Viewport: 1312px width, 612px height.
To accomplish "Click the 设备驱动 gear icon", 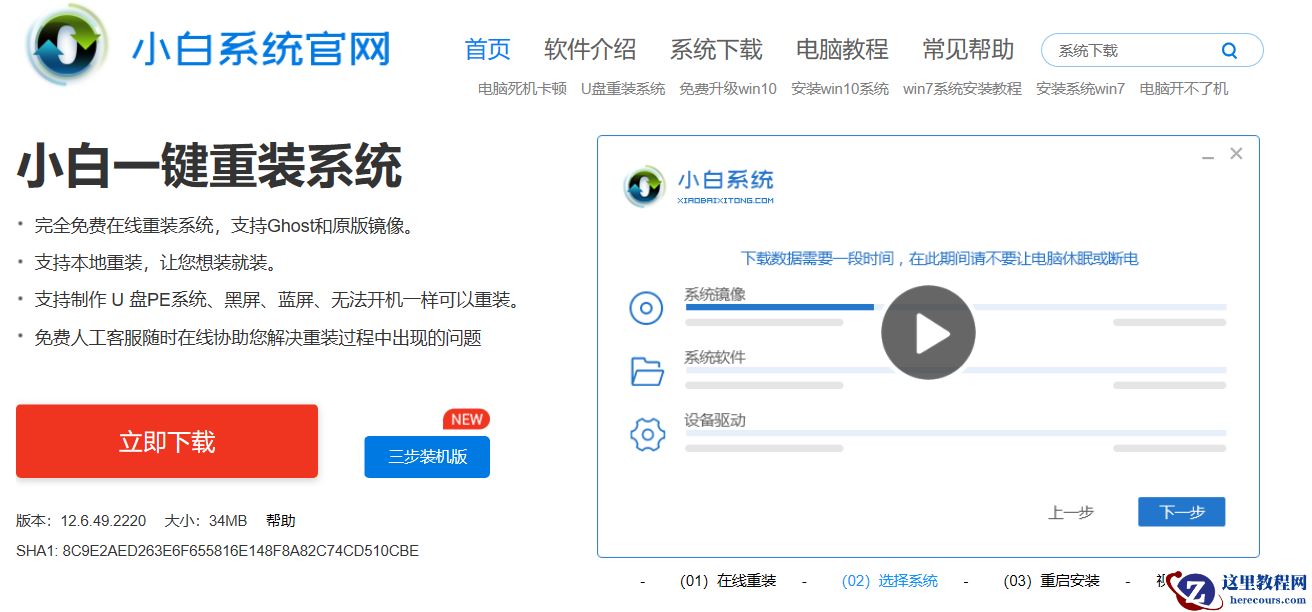I will coord(646,434).
